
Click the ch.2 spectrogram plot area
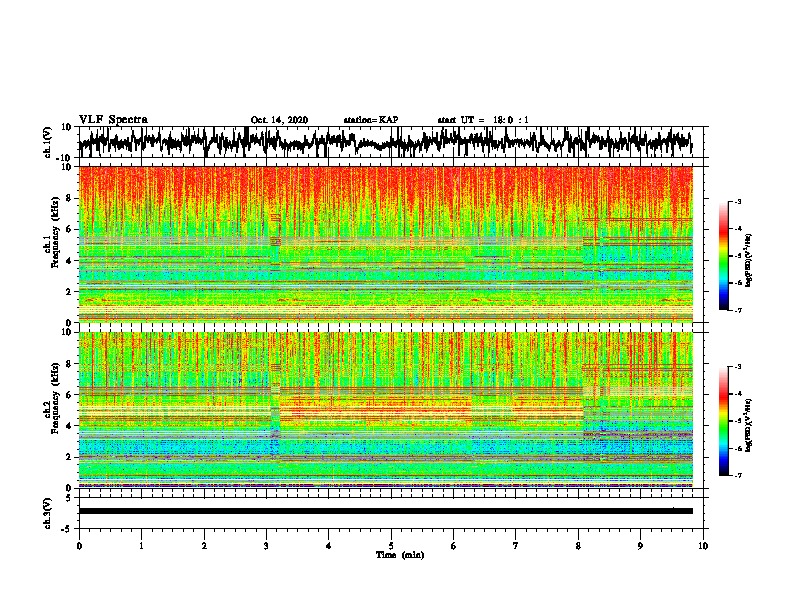[x=386, y=410]
